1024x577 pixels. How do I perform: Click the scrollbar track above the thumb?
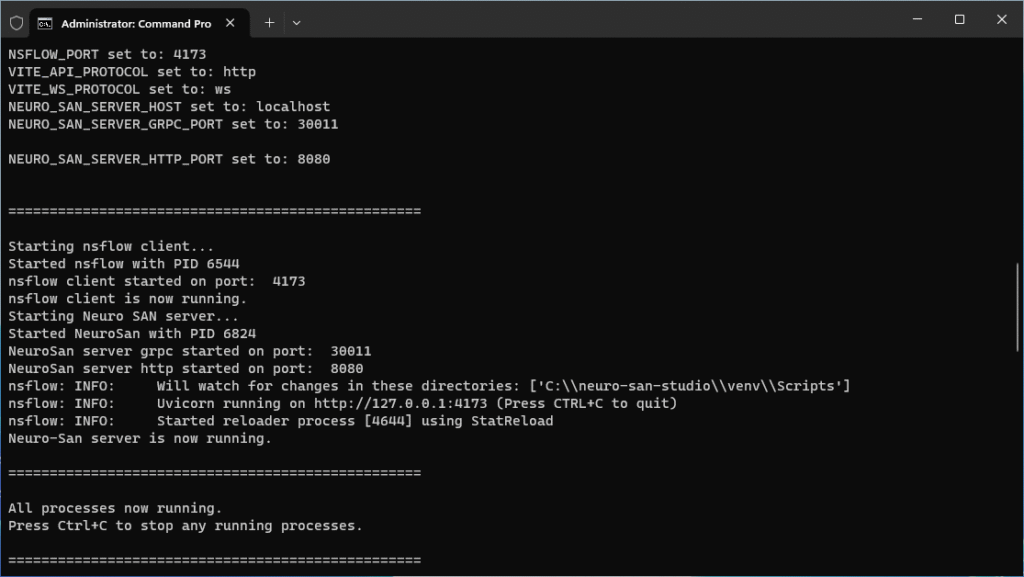[1018, 150]
